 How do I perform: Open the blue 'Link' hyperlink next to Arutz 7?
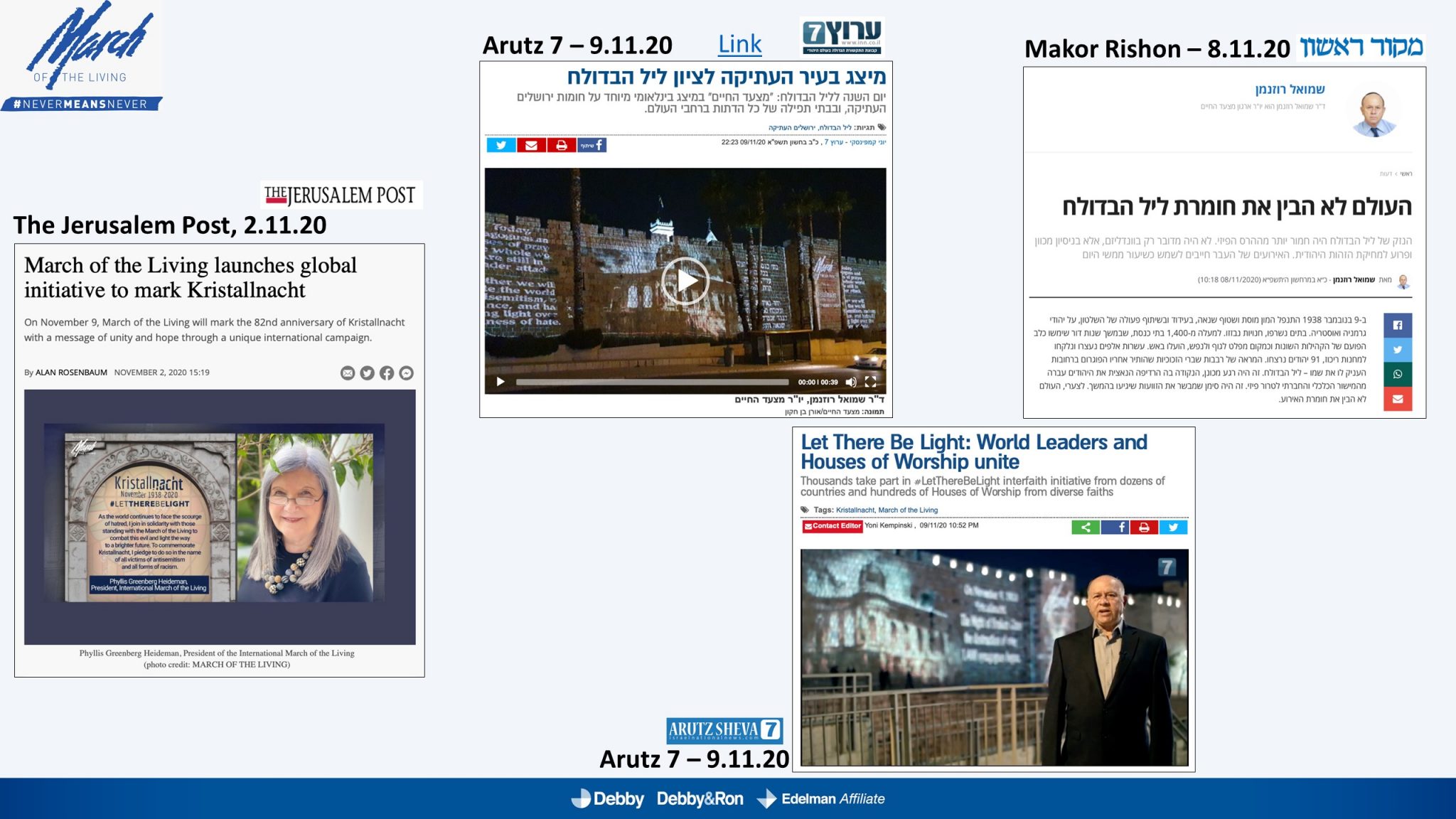739,45
